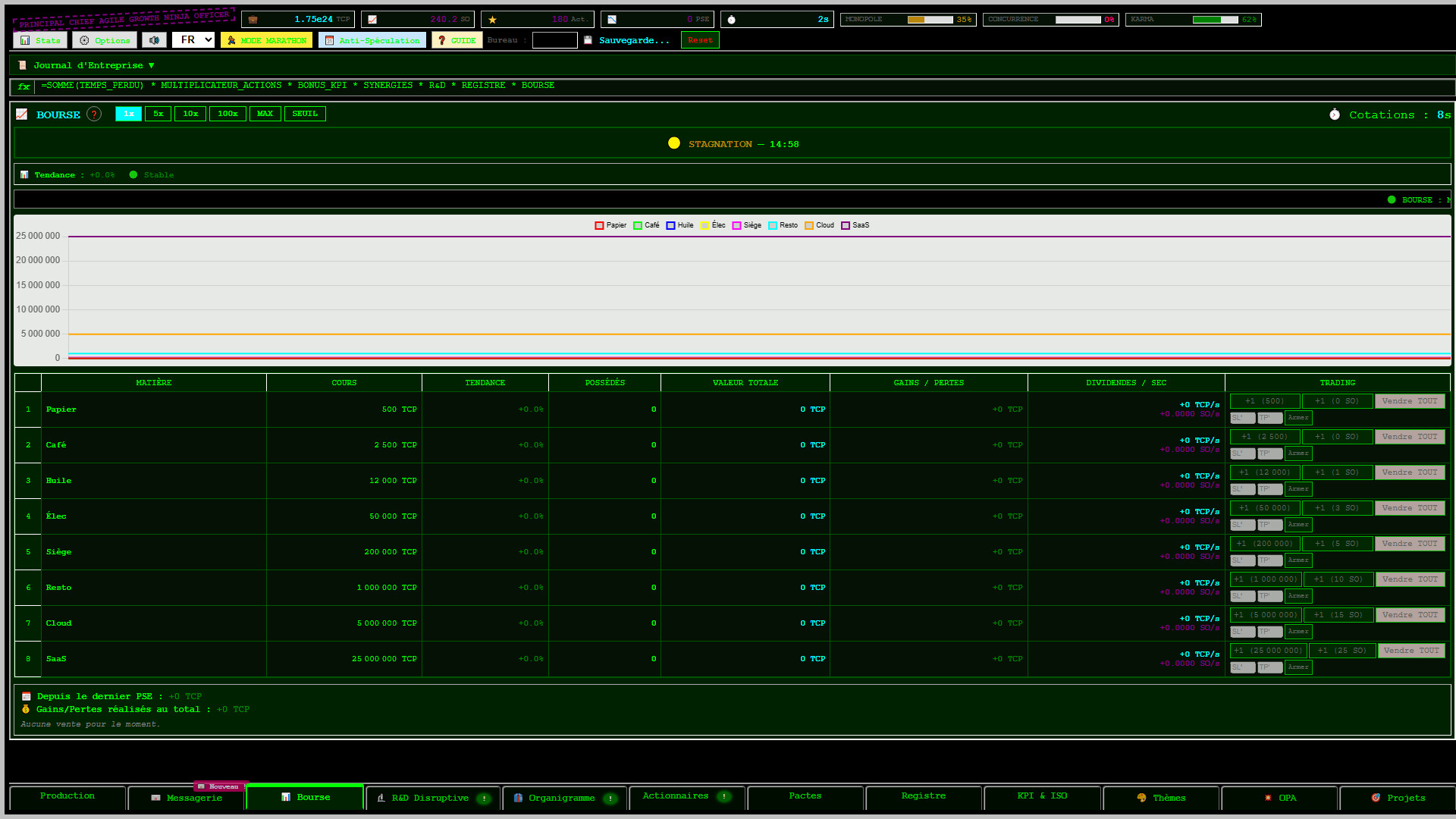The width and height of the screenshot is (1456, 819).
Task: Open the Anti-Spéculation button
Action: pos(372,40)
